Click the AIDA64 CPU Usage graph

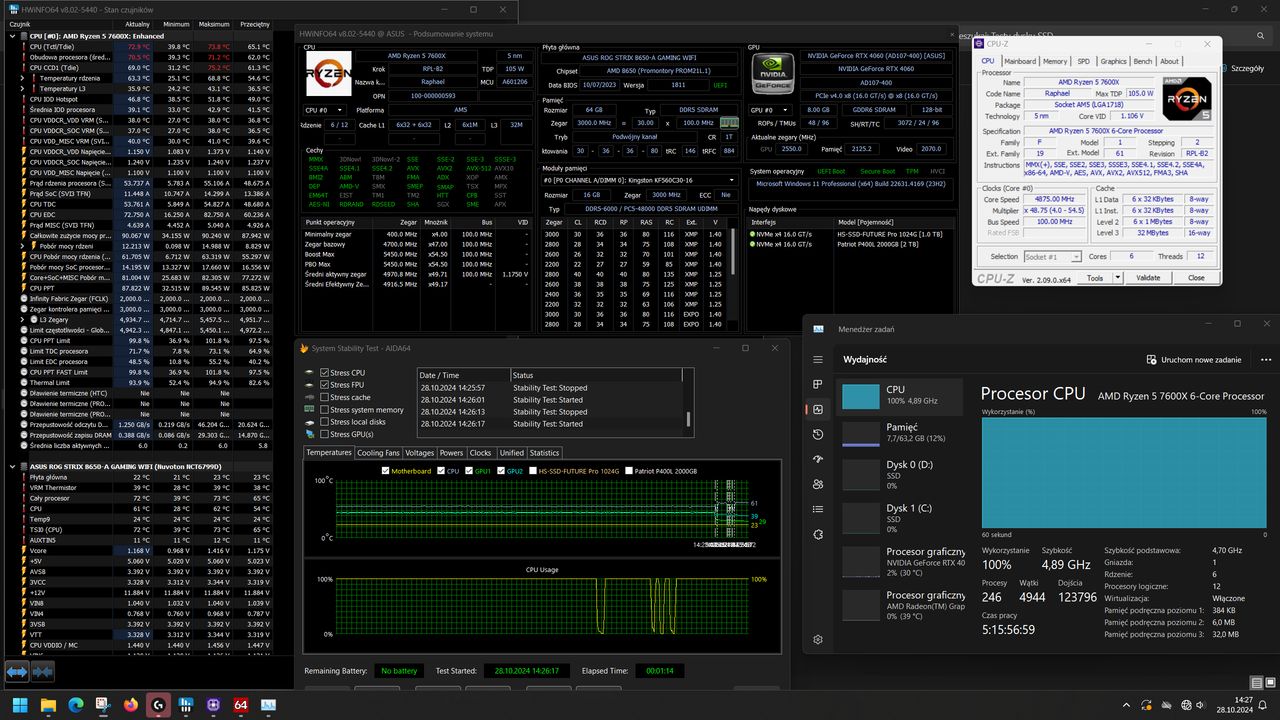(x=542, y=607)
